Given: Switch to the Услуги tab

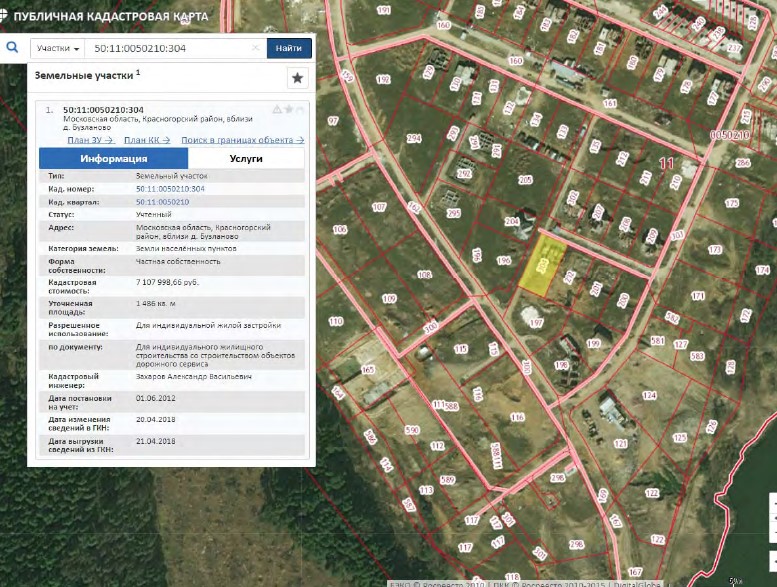Looking at the screenshot, I should pos(245,158).
